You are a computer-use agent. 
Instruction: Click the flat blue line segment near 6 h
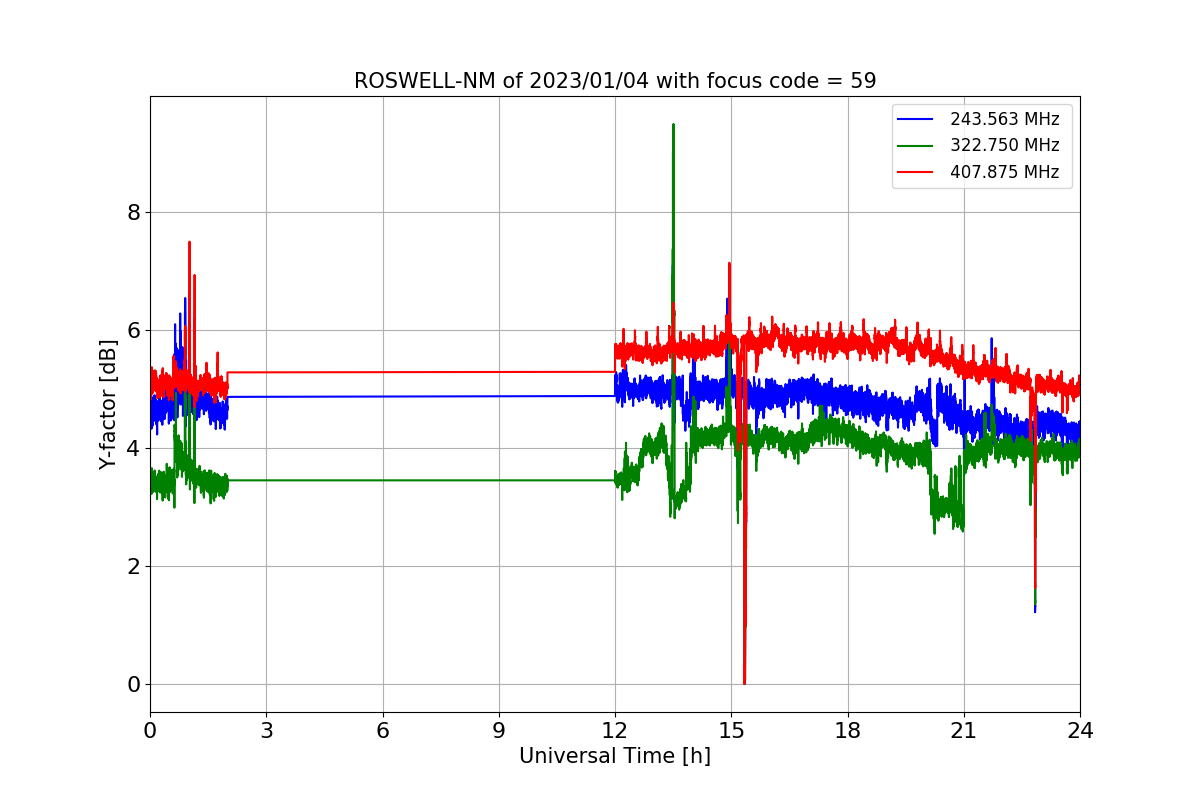point(383,396)
